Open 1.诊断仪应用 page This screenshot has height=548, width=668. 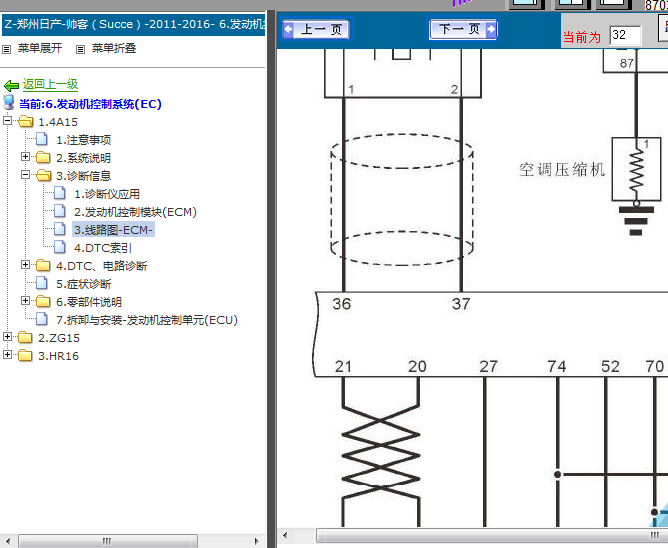[107, 194]
